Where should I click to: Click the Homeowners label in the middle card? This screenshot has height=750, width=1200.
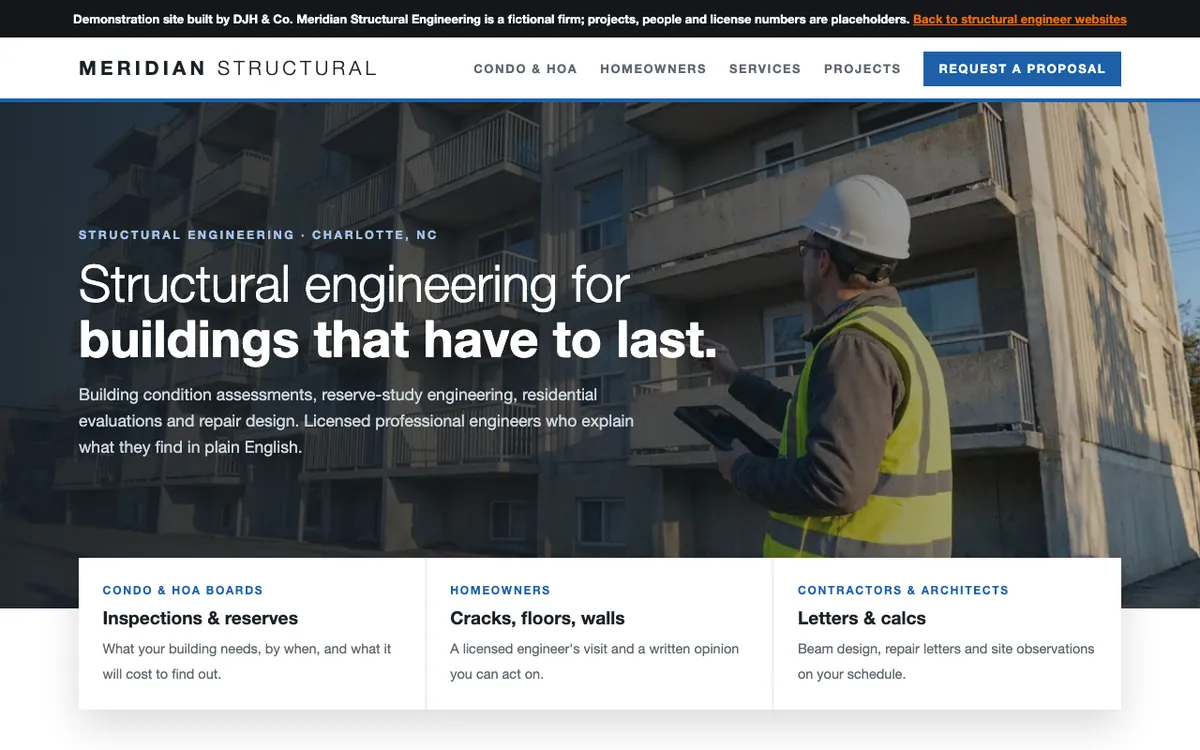(500, 590)
